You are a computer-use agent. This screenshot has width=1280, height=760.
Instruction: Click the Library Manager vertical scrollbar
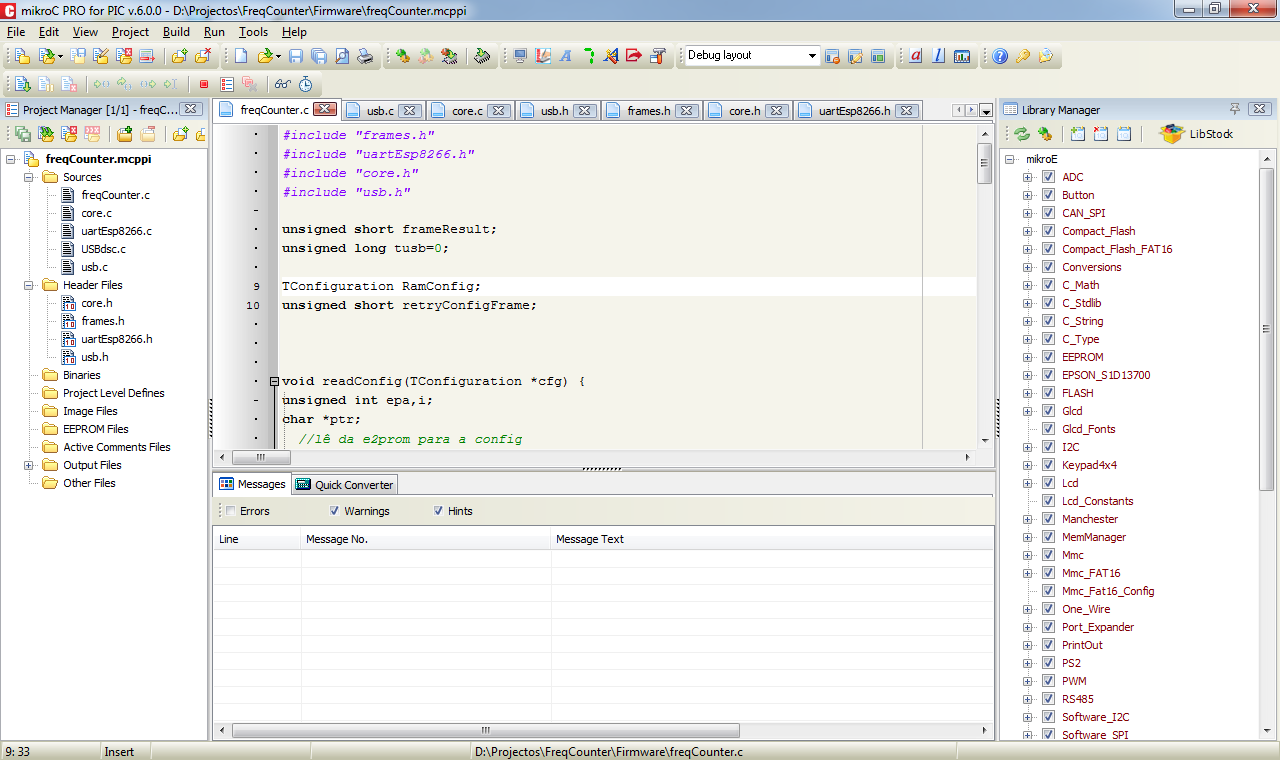click(1268, 328)
